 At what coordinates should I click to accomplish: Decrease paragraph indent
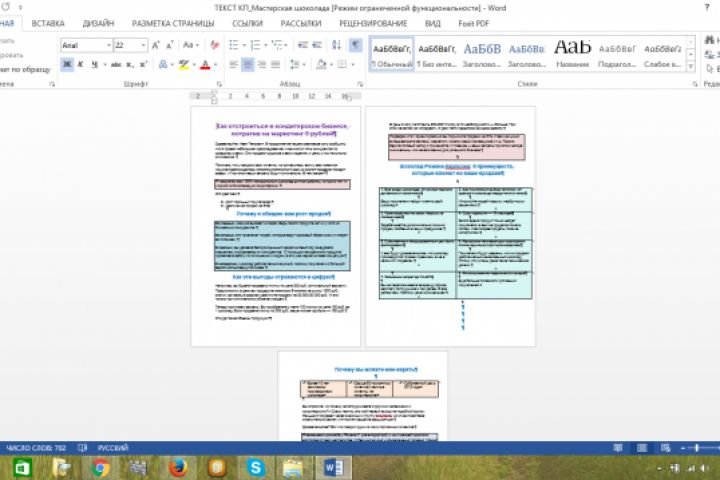(302, 45)
